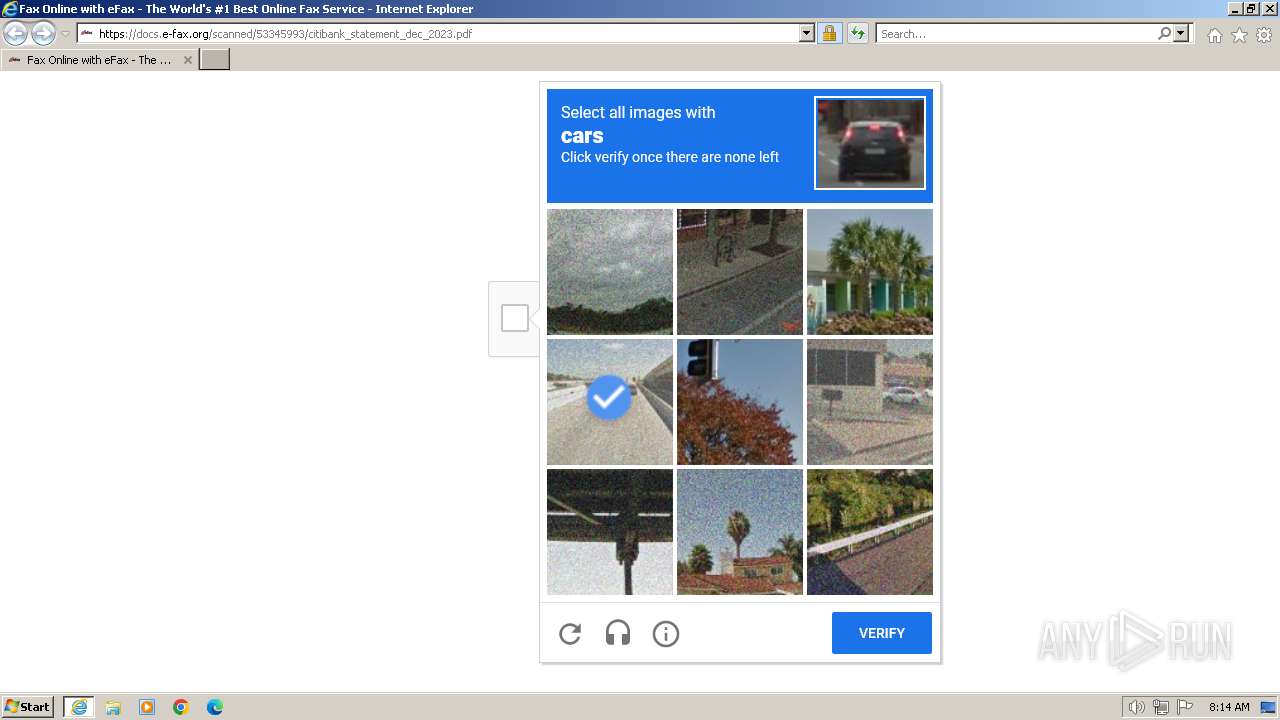Open a new tab button

pyautogui.click(x=215, y=60)
